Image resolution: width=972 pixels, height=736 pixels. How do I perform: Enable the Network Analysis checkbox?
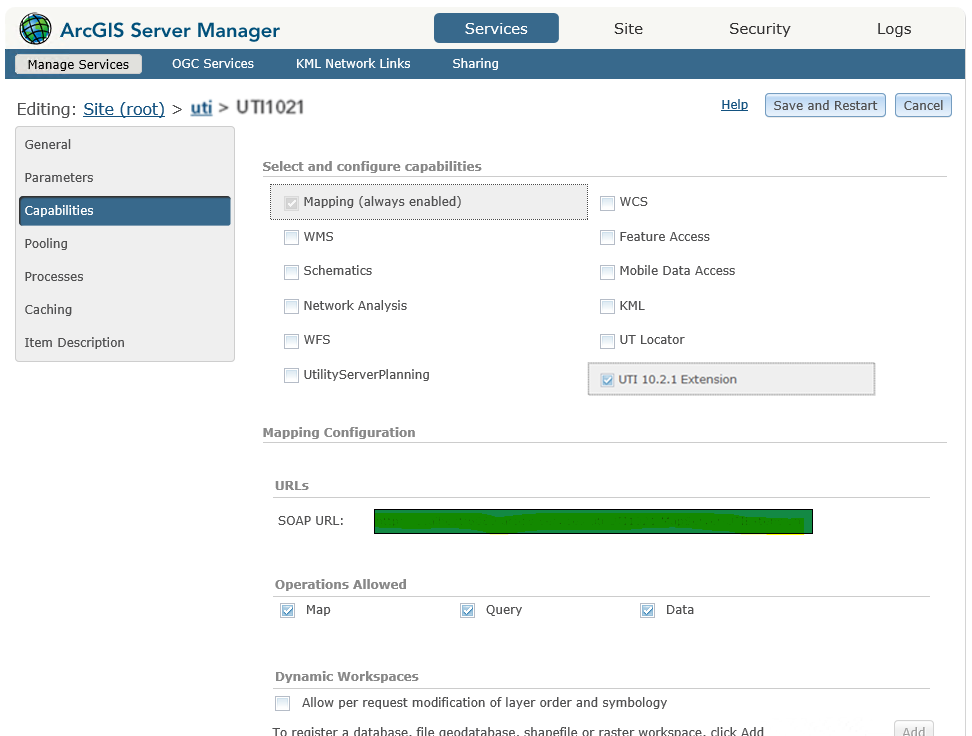pyautogui.click(x=291, y=306)
